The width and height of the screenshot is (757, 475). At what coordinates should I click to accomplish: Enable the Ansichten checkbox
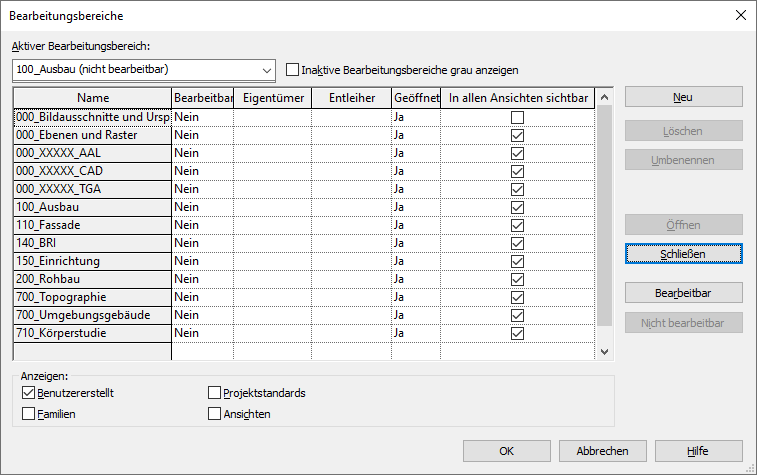[x=215, y=413]
